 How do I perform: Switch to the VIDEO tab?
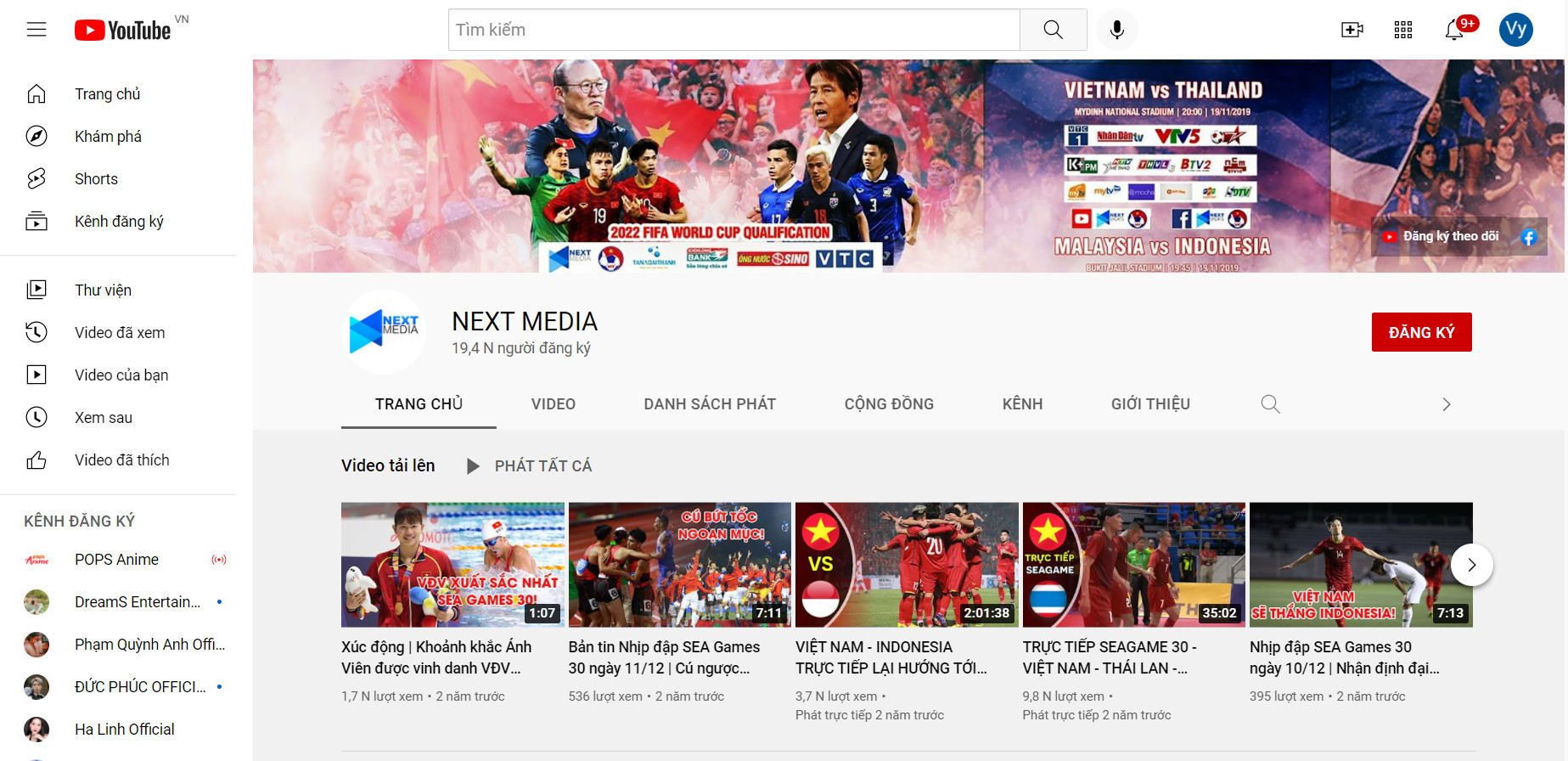pos(554,404)
